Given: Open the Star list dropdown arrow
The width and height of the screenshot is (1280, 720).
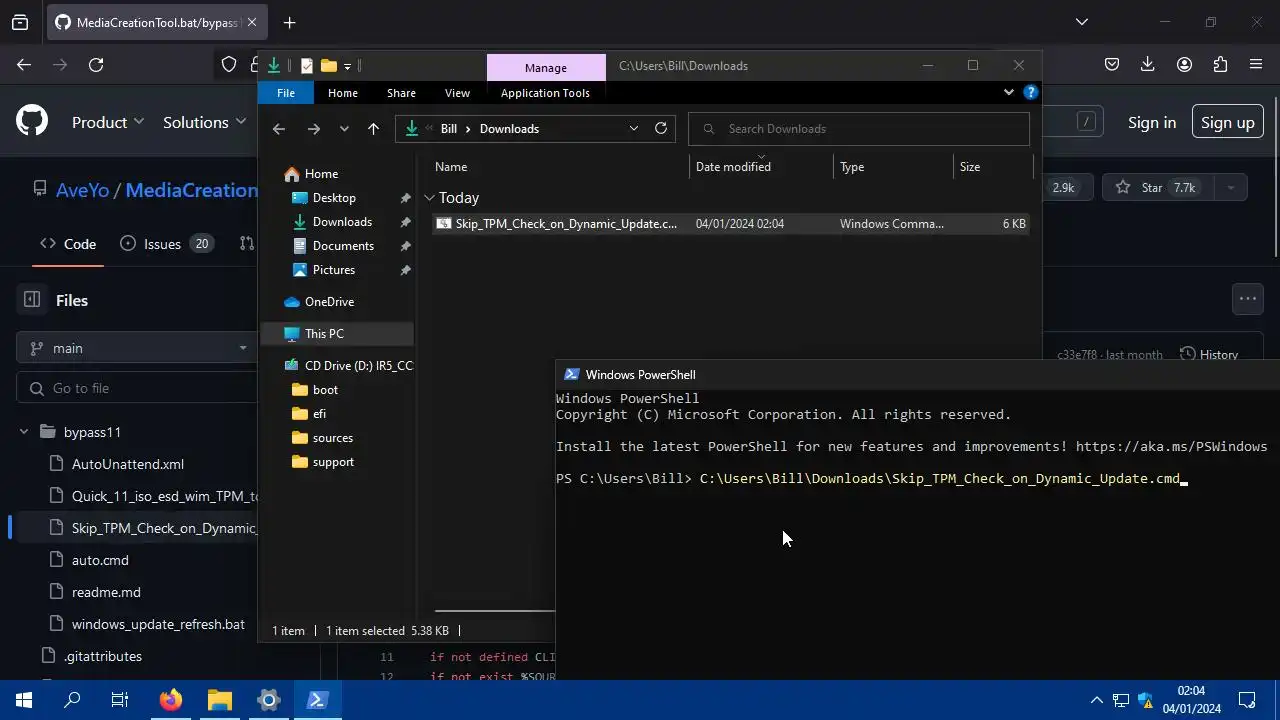Looking at the screenshot, I should [1230, 187].
